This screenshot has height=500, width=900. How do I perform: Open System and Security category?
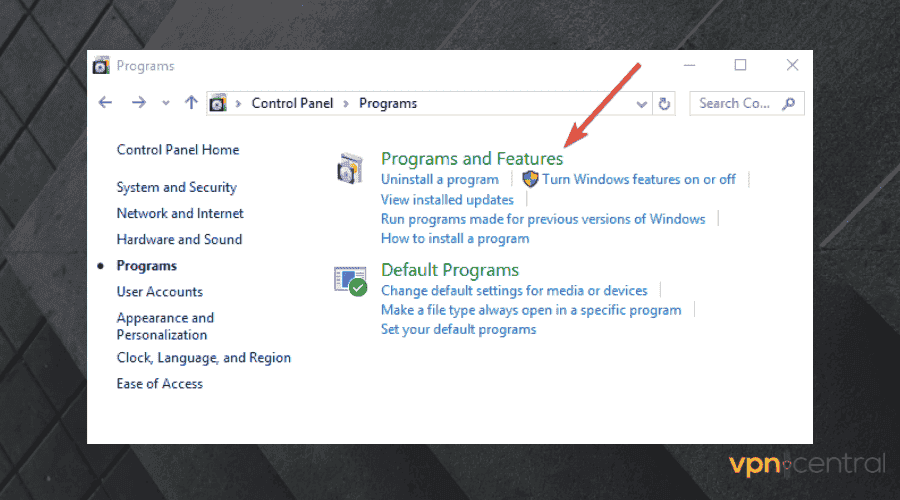pyautogui.click(x=176, y=188)
